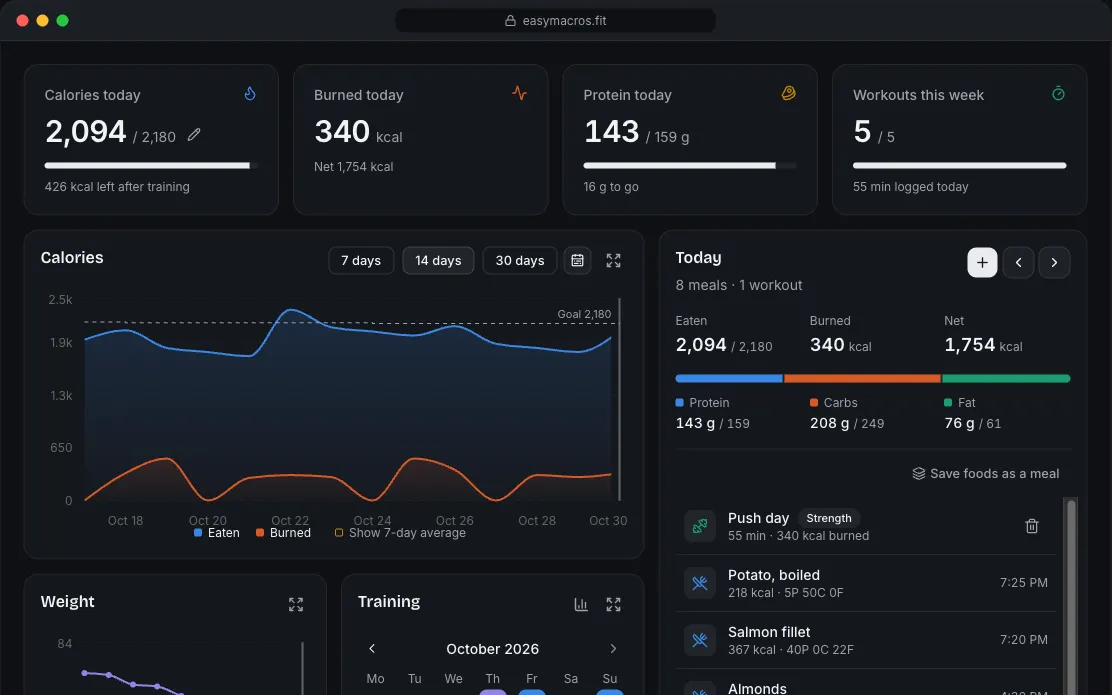The image size is (1112, 695).
Task: Click the lock icon in the address bar
Action: pos(510,21)
